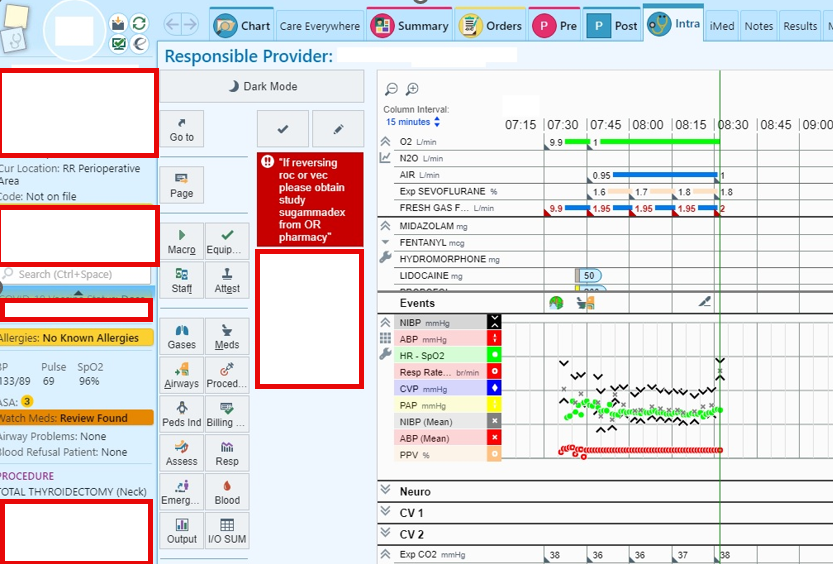Click the blue CVP color swatch

[493, 388]
